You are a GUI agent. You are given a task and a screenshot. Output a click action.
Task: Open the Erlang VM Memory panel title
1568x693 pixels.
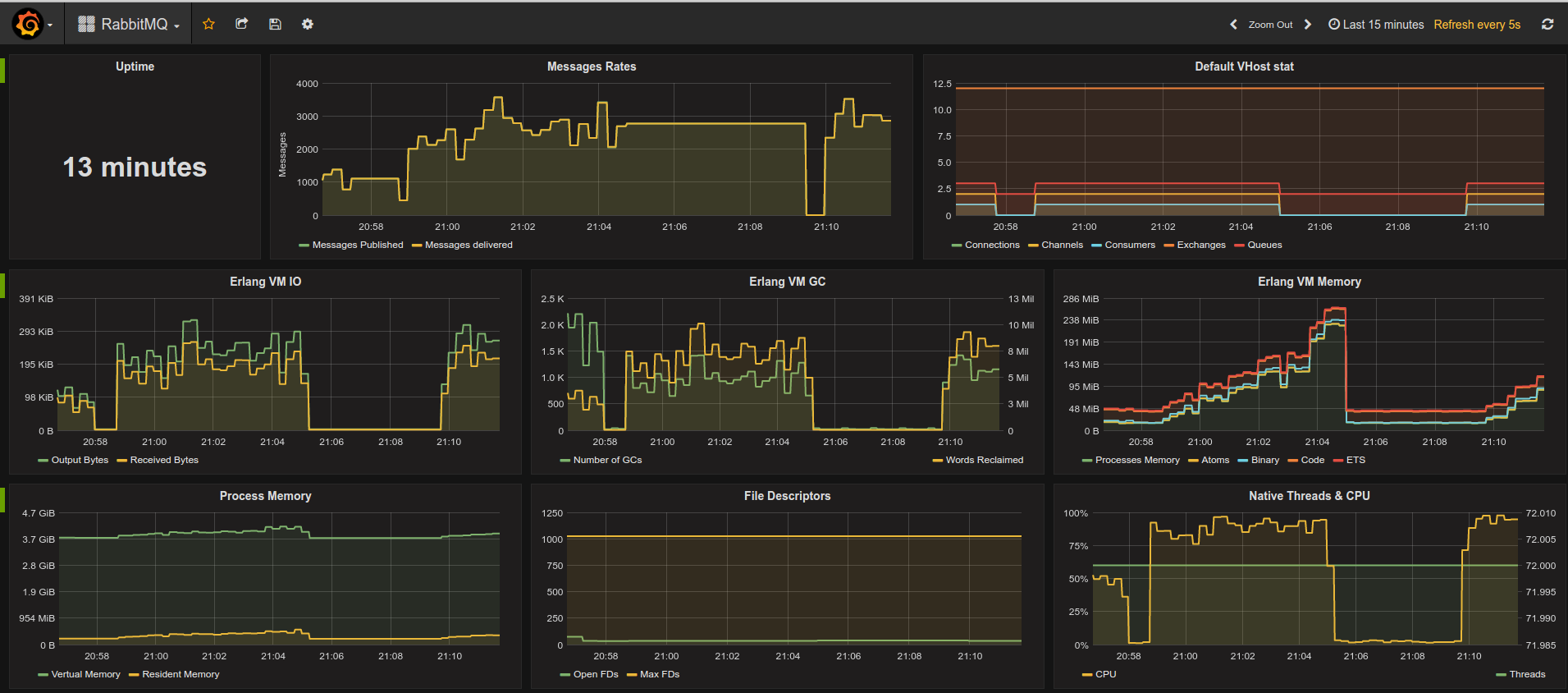tap(1310, 282)
